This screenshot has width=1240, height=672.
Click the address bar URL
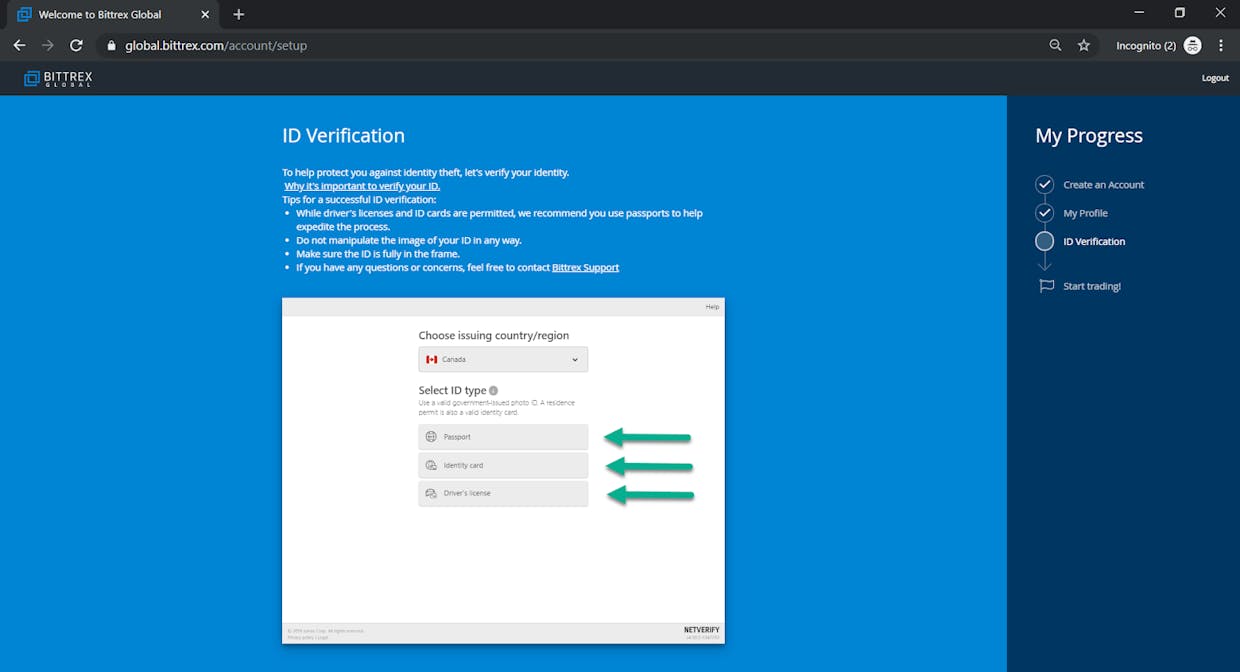click(x=216, y=45)
